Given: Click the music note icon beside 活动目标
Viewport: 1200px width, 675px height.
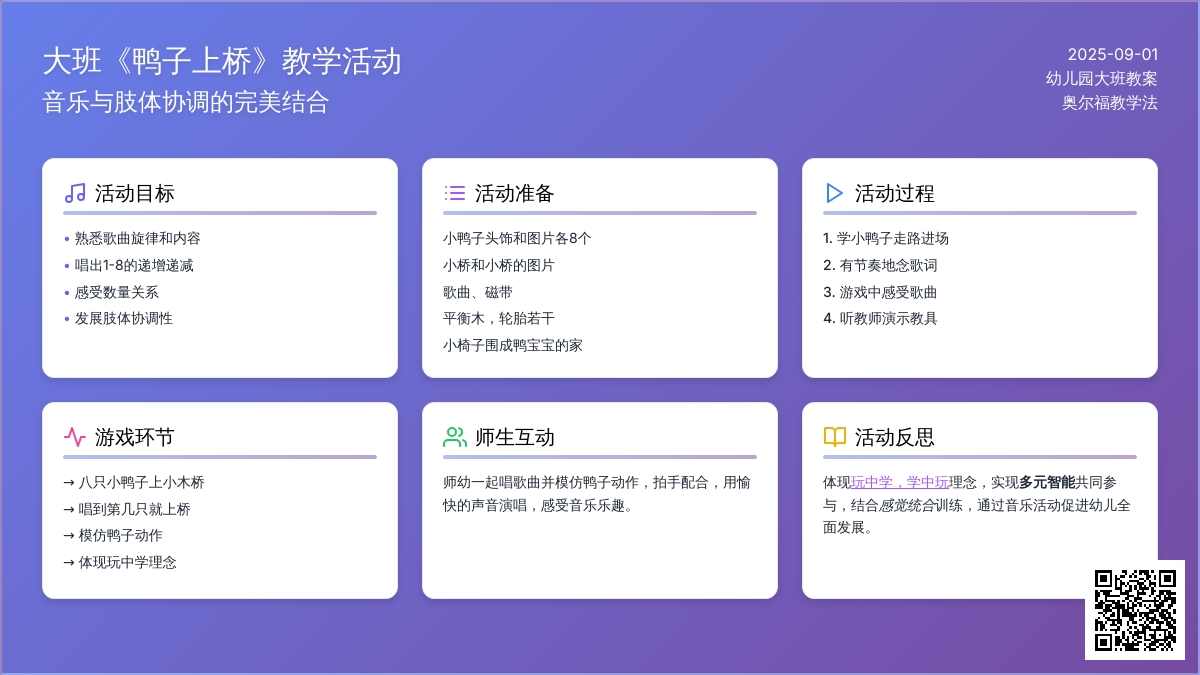Looking at the screenshot, I should tap(75, 193).
